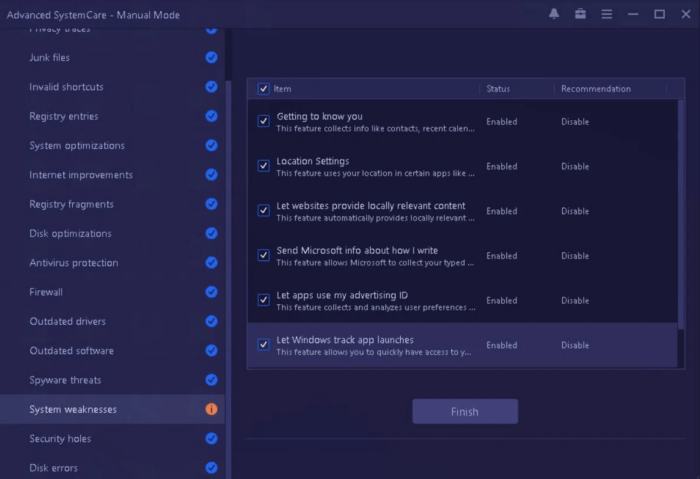This screenshot has height=479, width=700.
Task: Click the checkmark icon next to Outdated drivers
Action: point(211,321)
